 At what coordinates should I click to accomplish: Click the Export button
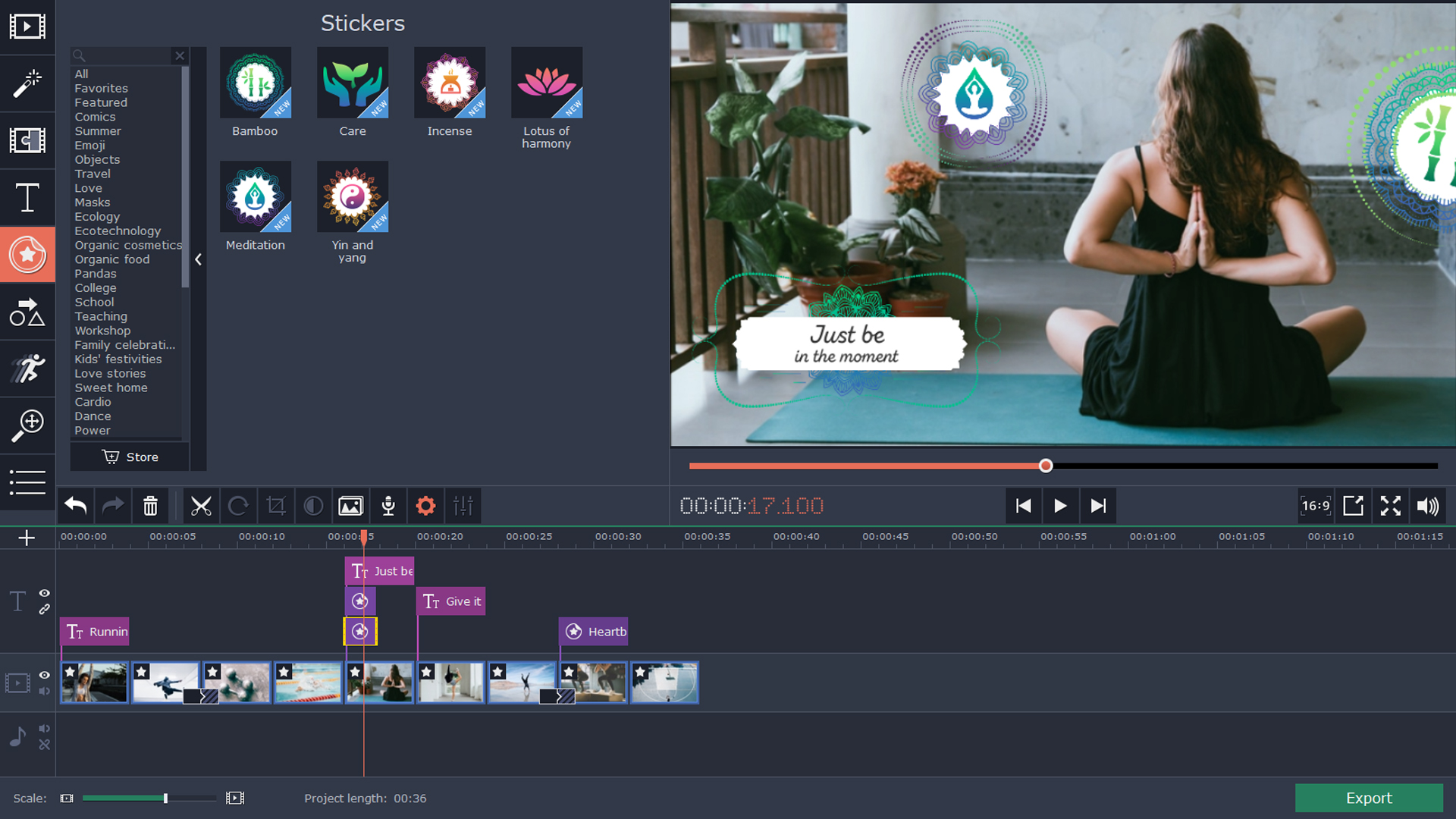tap(1369, 798)
